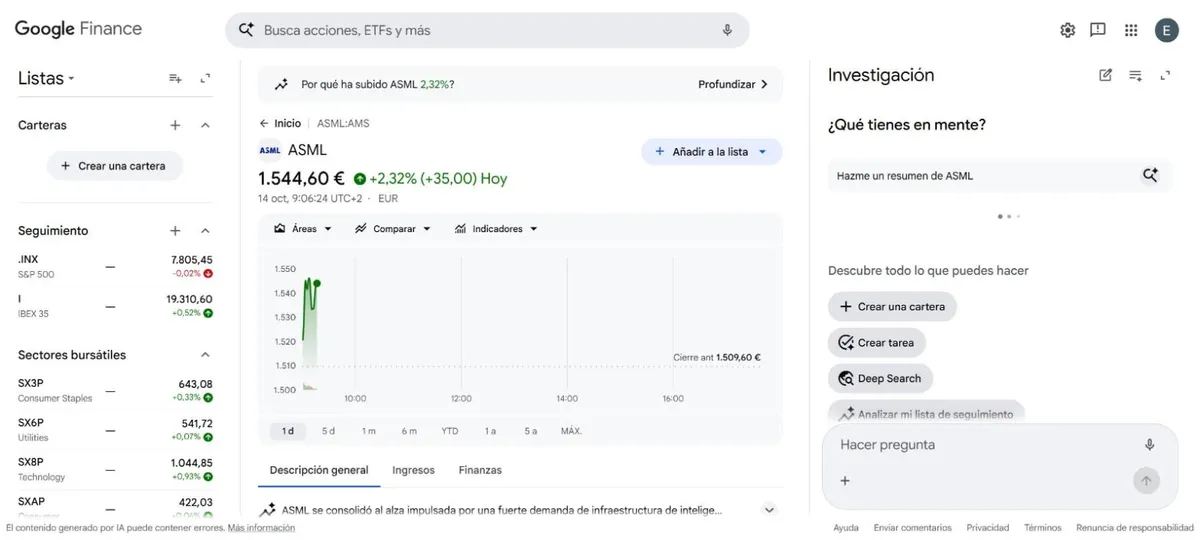The image size is (1200, 540).
Task: Click add new list icon beside Listas
Action: (175, 78)
